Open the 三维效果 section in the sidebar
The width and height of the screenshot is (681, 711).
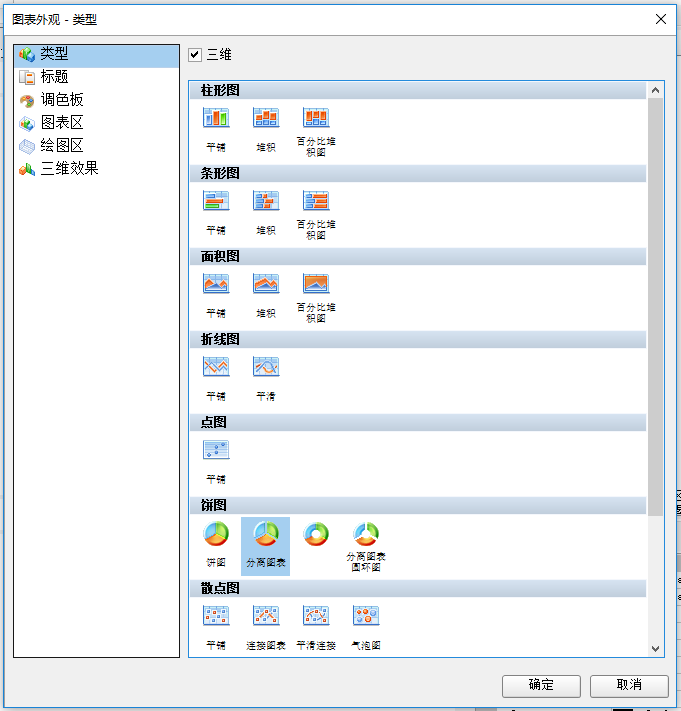[x=69, y=169]
